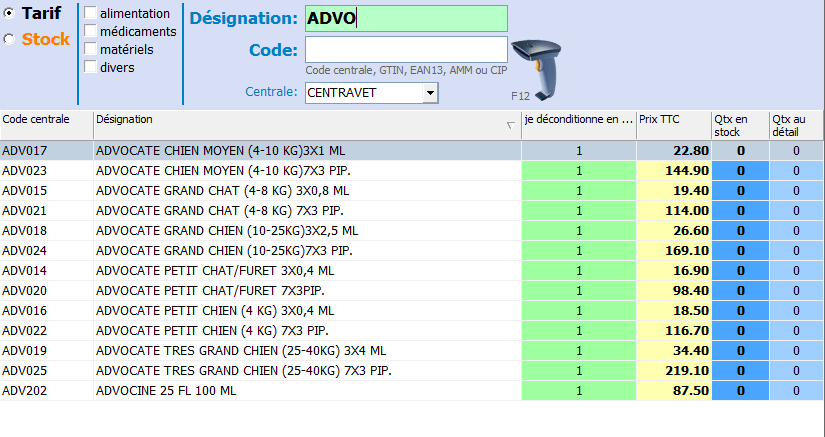Click the price 22.80
Image resolution: width=825 pixels, height=437 pixels.
[x=691, y=151]
